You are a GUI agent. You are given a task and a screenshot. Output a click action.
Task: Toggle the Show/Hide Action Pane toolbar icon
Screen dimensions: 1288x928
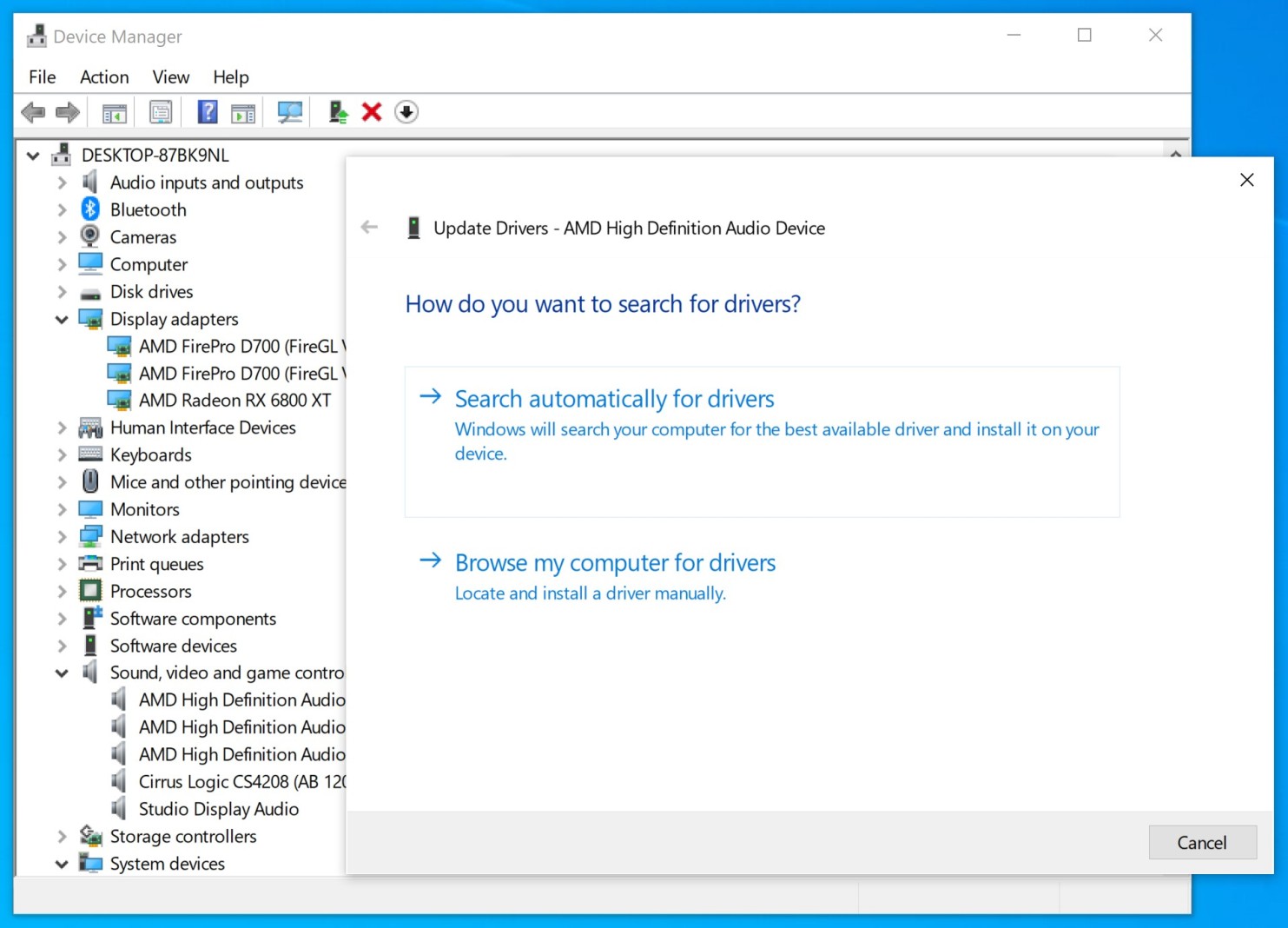243,112
